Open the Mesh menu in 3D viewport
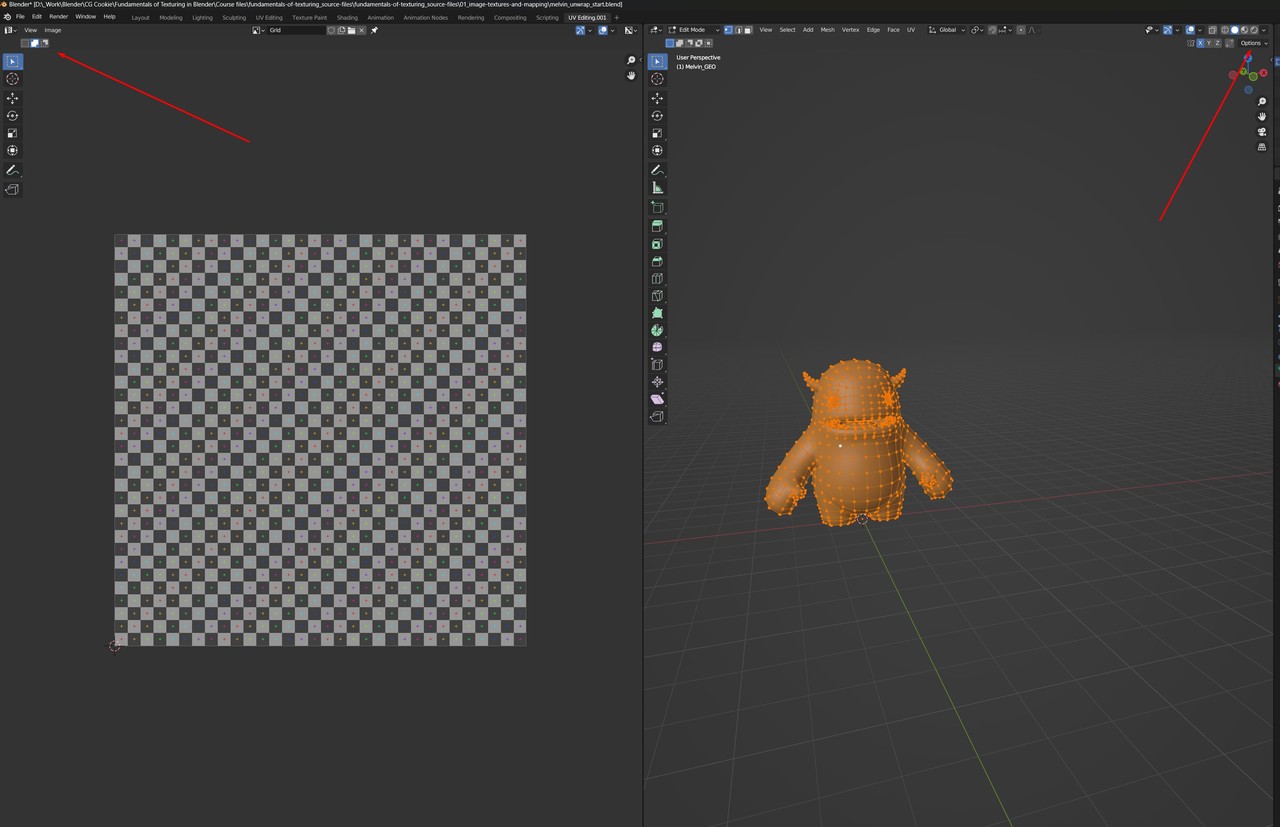Image resolution: width=1280 pixels, height=827 pixels. click(x=827, y=30)
